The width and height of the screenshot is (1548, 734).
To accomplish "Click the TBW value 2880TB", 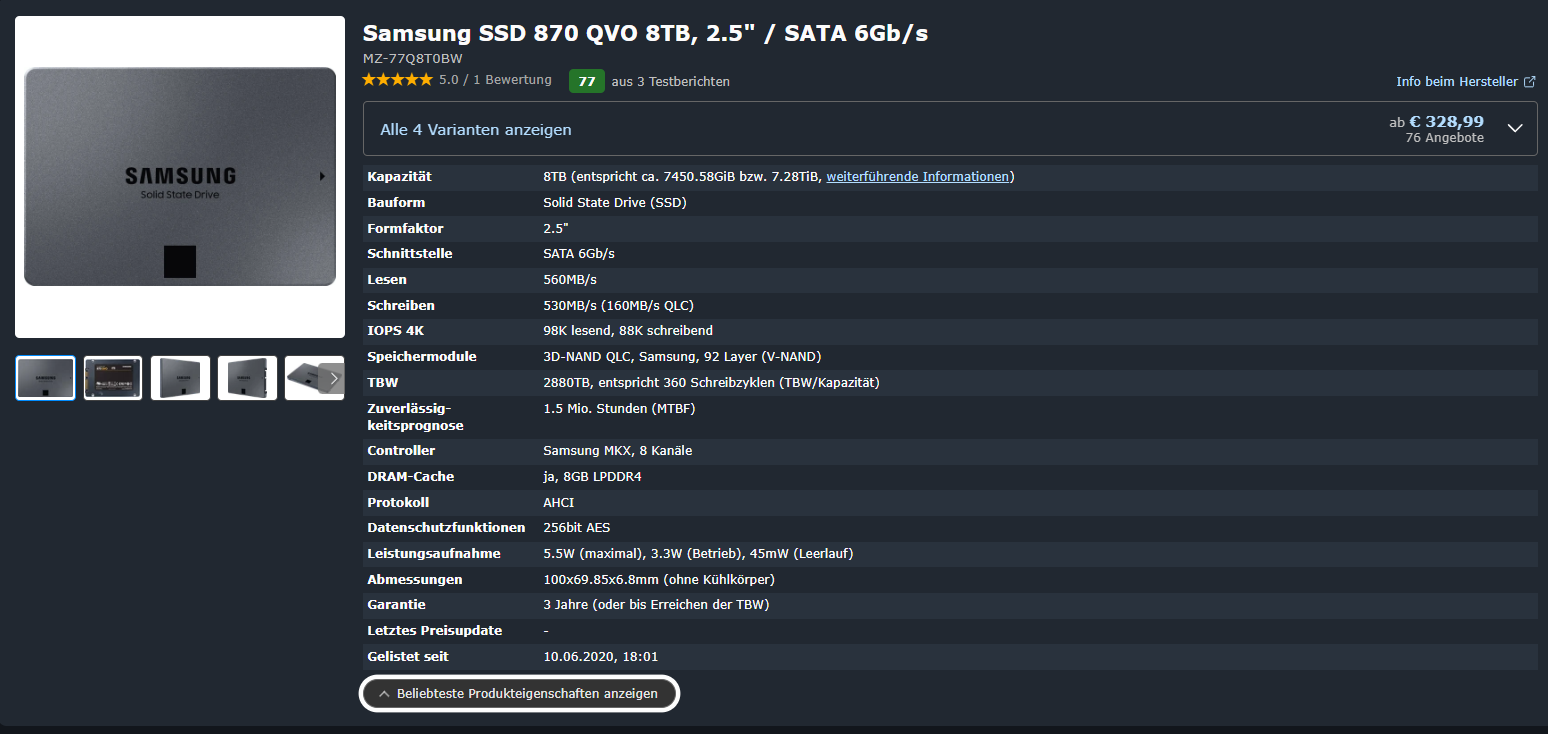I will point(711,383).
